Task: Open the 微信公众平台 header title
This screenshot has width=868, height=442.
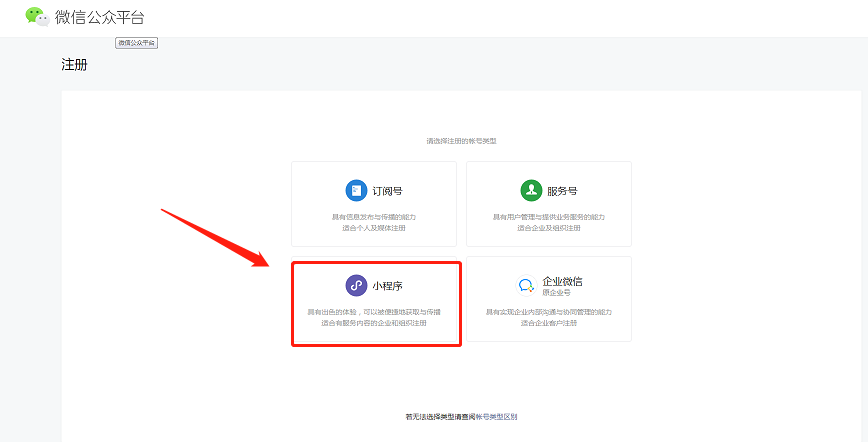Action: (100, 17)
